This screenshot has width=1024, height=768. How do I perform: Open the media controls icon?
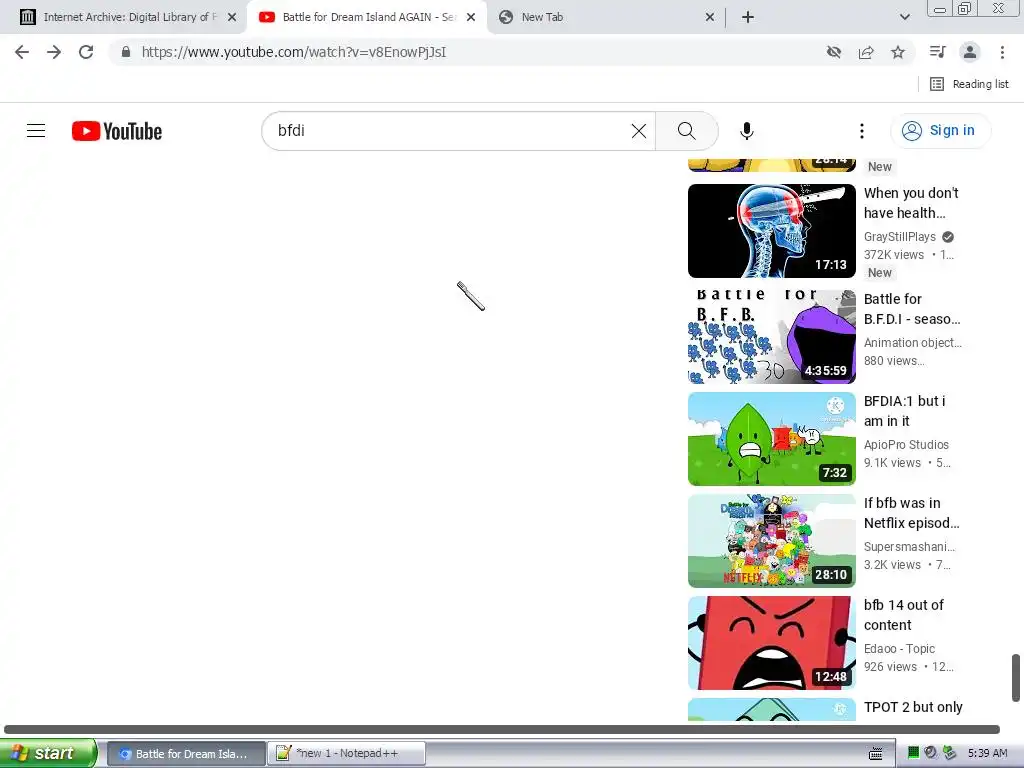point(938,52)
